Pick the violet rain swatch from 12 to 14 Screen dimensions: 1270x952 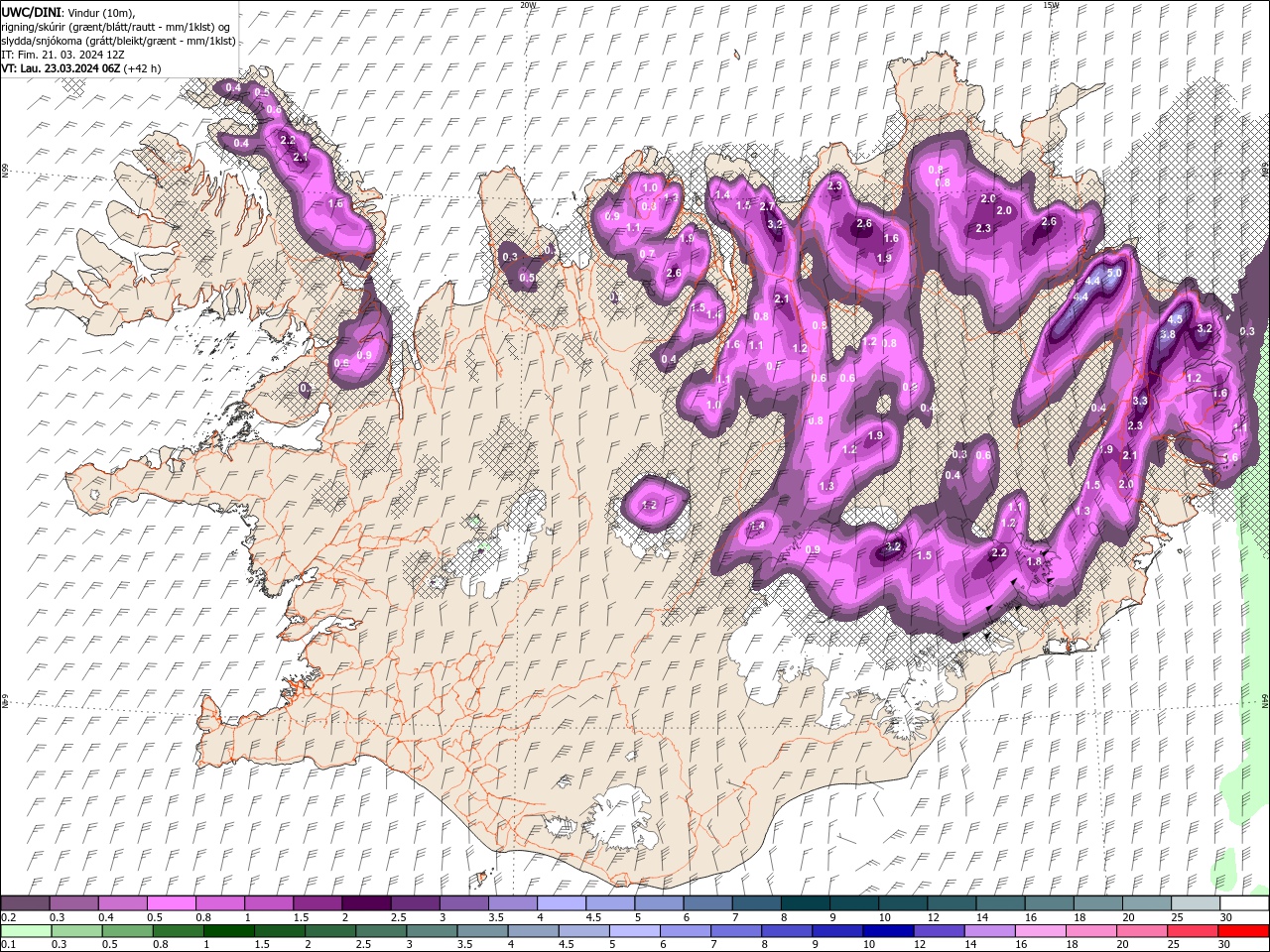(938, 930)
